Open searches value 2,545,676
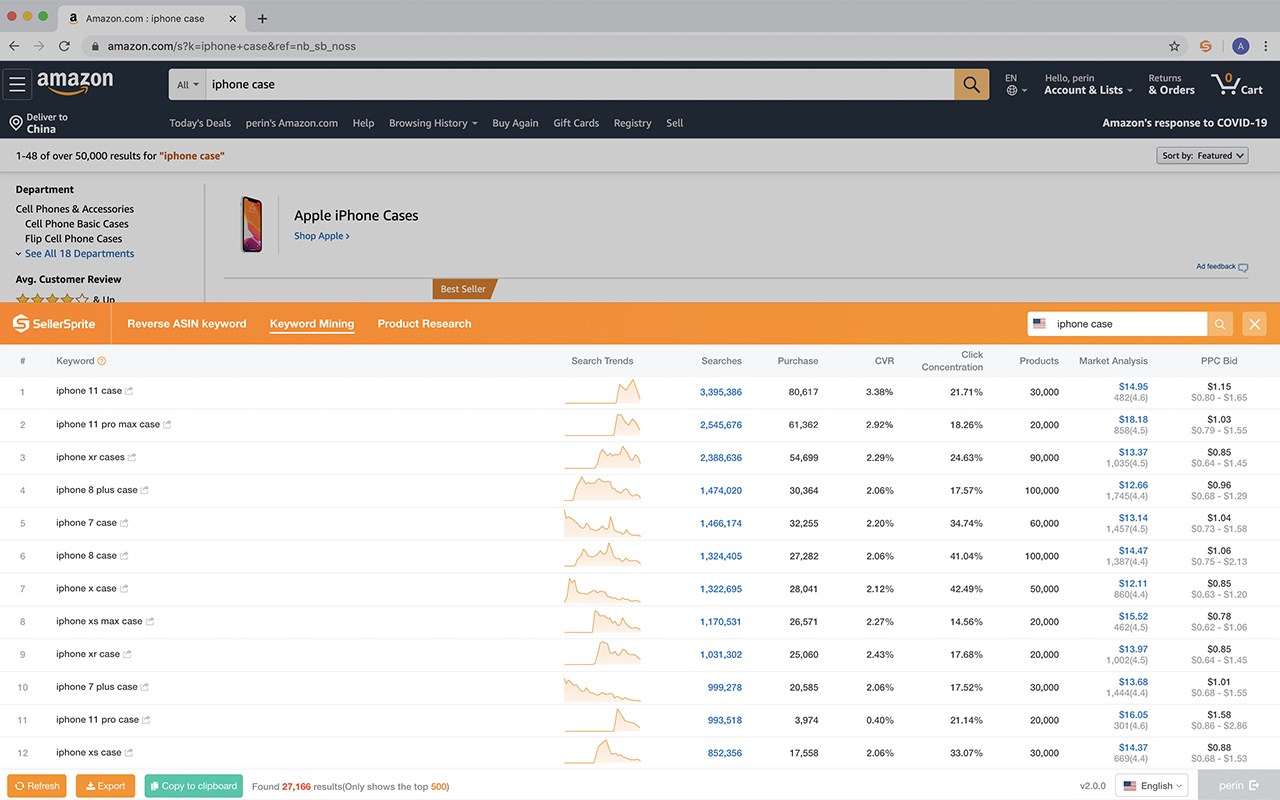This screenshot has width=1280, height=800. (x=721, y=425)
